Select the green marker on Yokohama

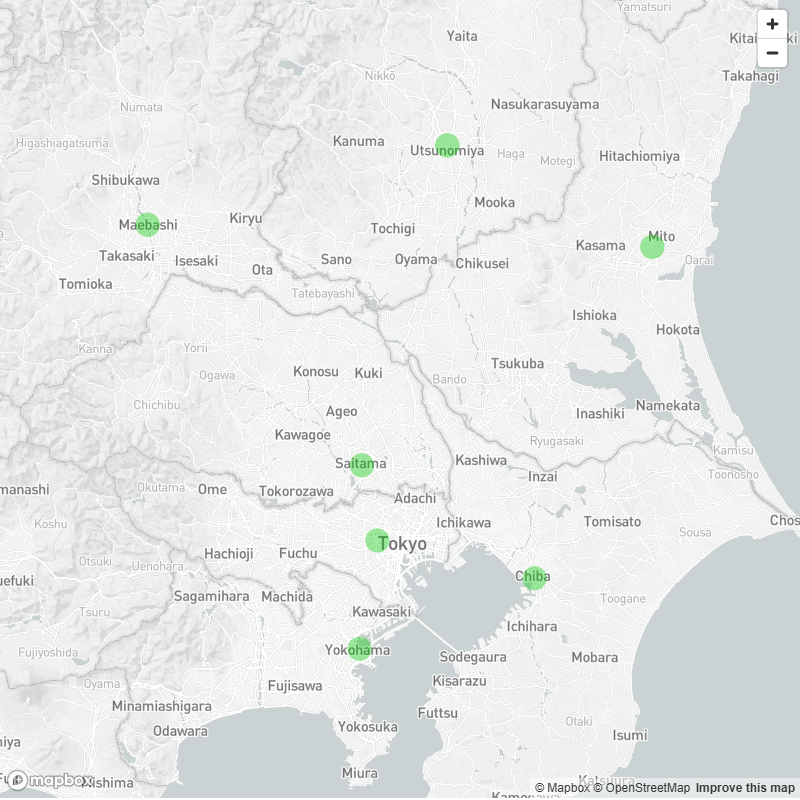[359, 648]
